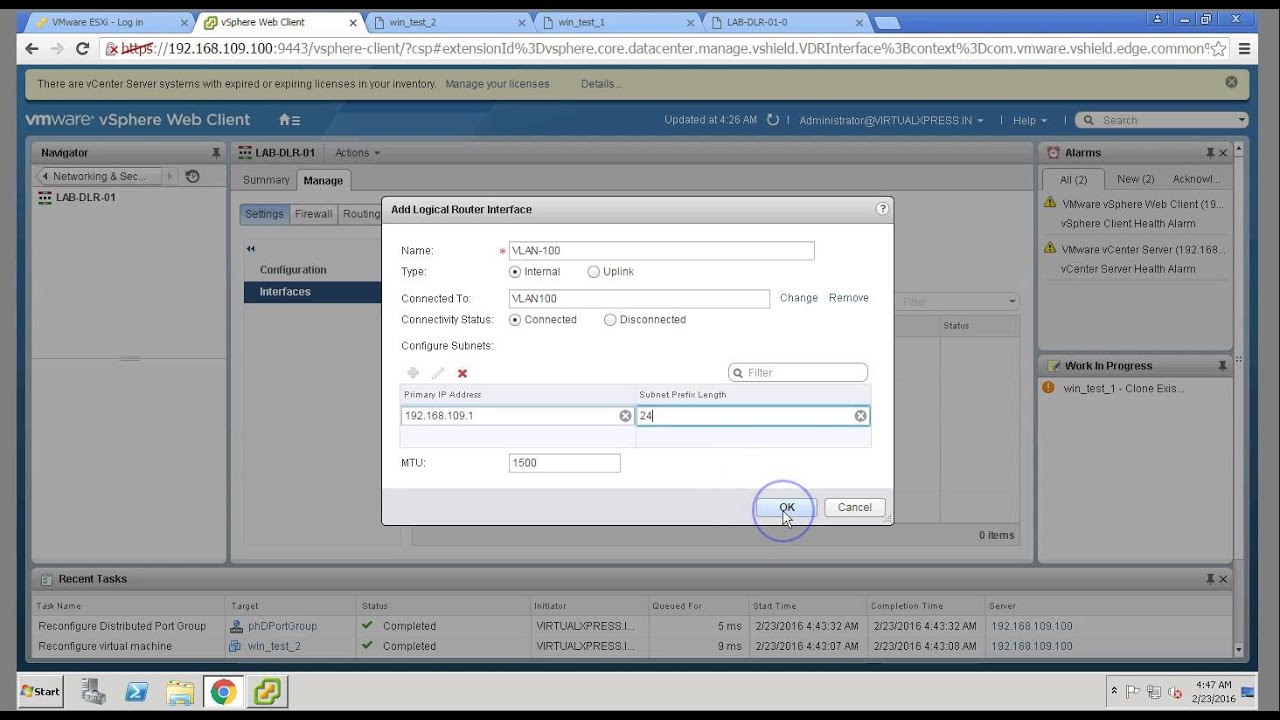
Task: Click Change link for connected network
Action: click(799, 298)
